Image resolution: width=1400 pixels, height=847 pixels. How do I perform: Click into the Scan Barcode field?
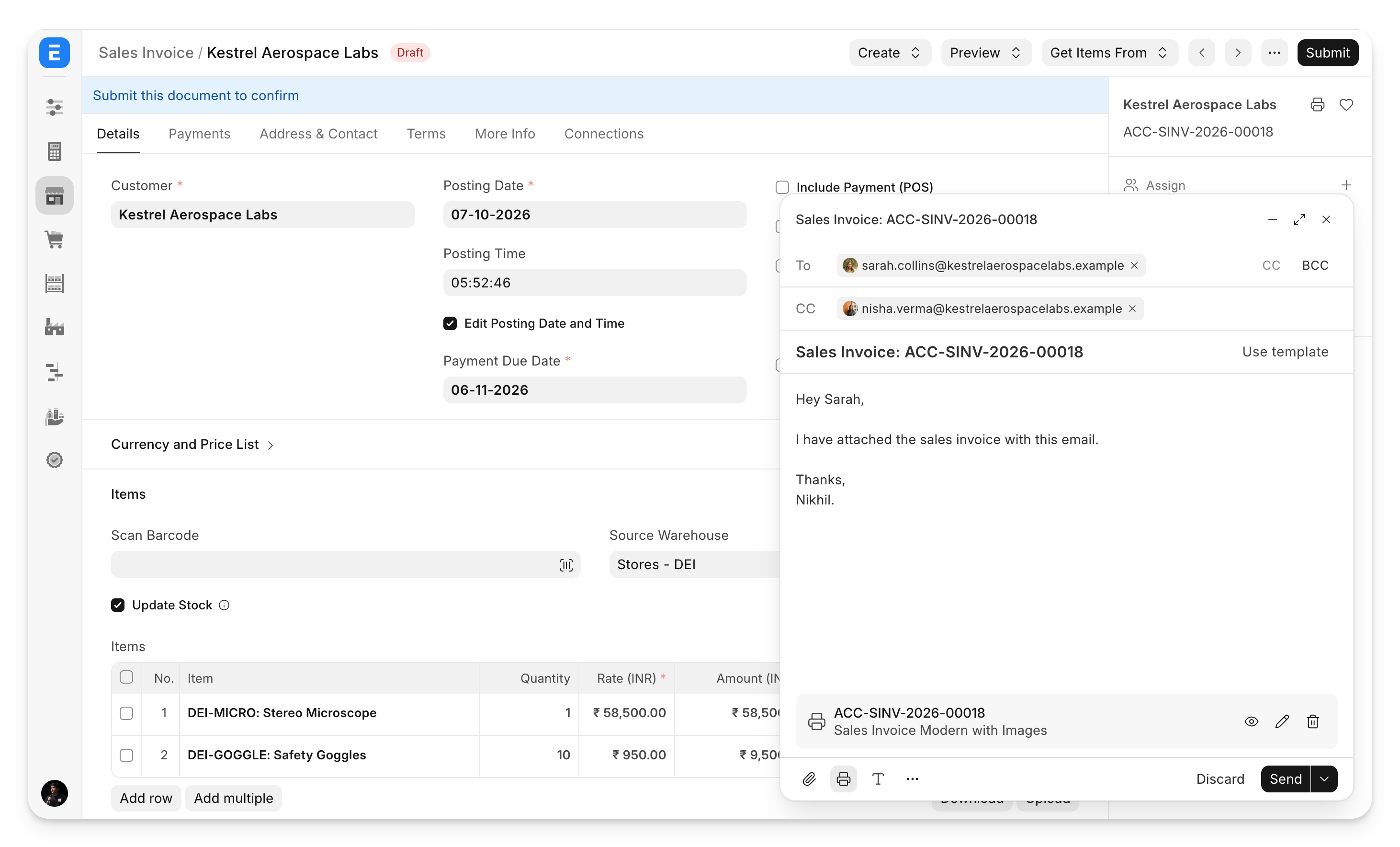[x=346, y=564]
